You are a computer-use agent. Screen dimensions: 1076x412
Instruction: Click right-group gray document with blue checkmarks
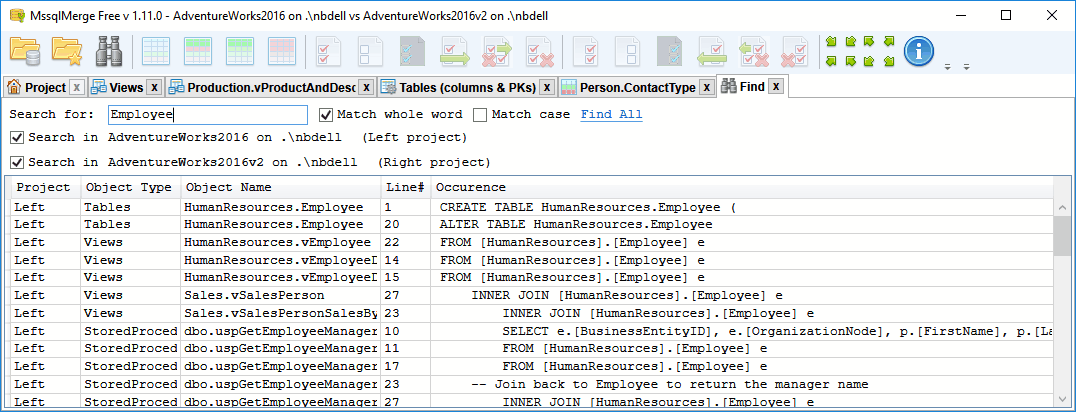pos(669,52)
